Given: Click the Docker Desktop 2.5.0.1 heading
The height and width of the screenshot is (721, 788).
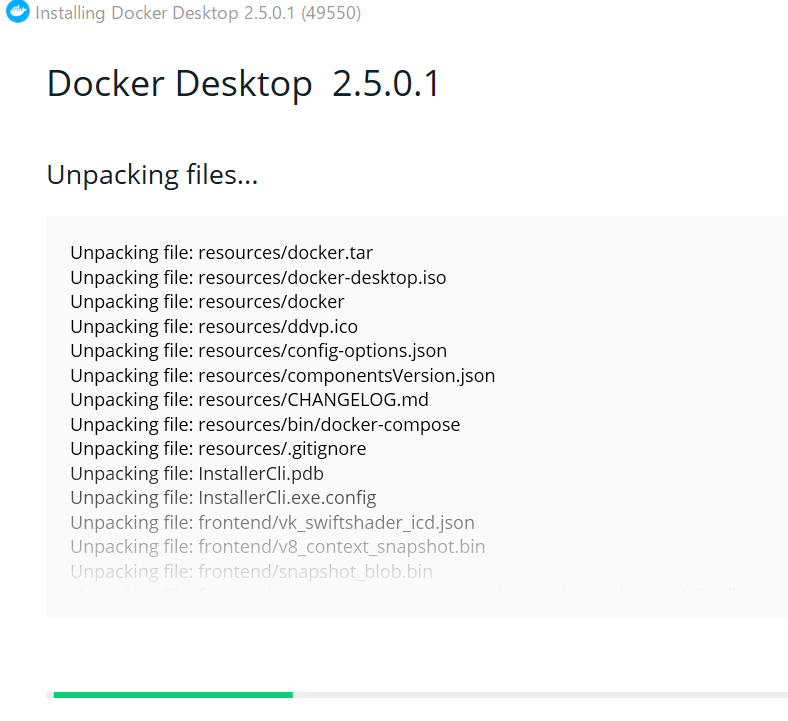Looking at the screenshot, I should click(243, 84).
